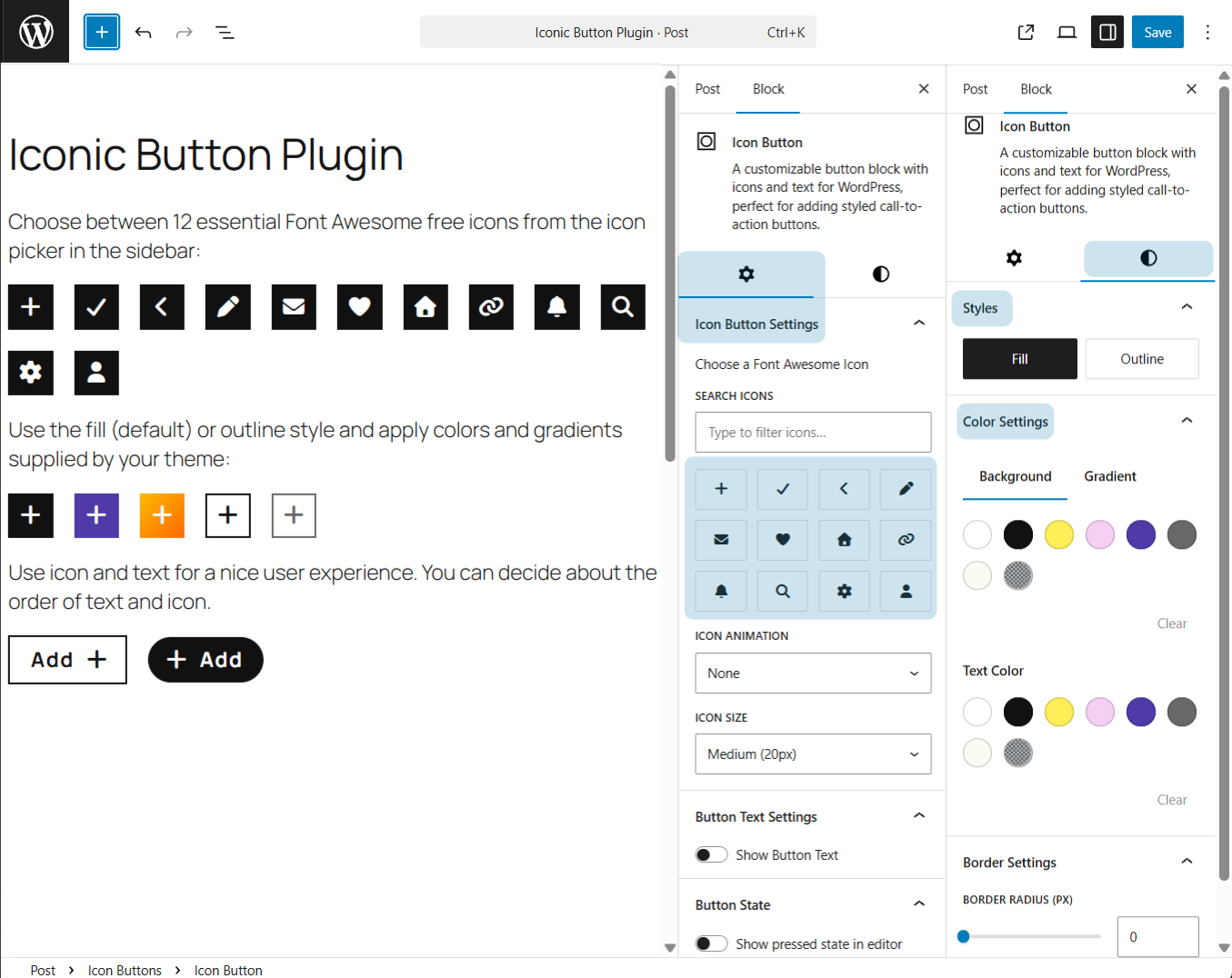Switch to the Background color tab

tap(1015, 476)
